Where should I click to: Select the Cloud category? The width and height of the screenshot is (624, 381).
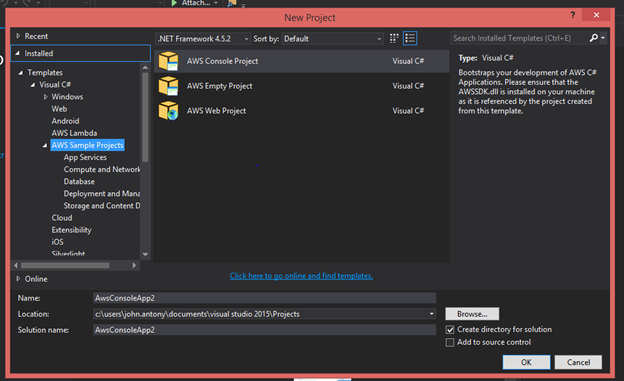click(62, 218)
